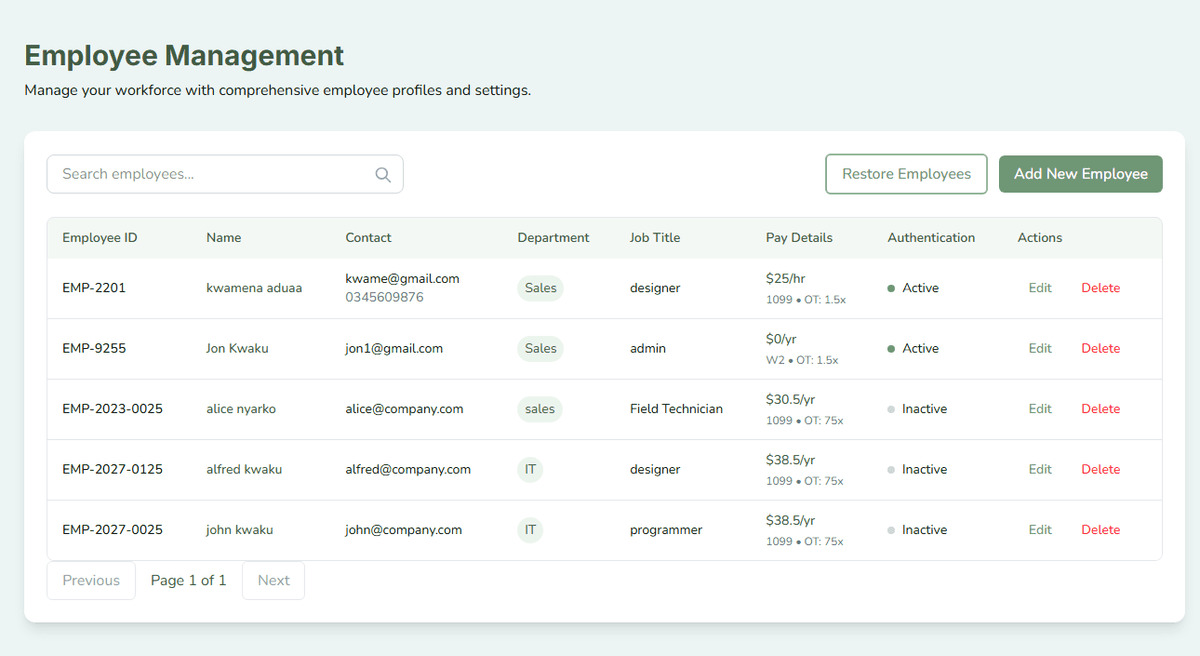Click sales badge in alice nyarko row
Viewport: 1200px width, 656px height.
point(540,409)
